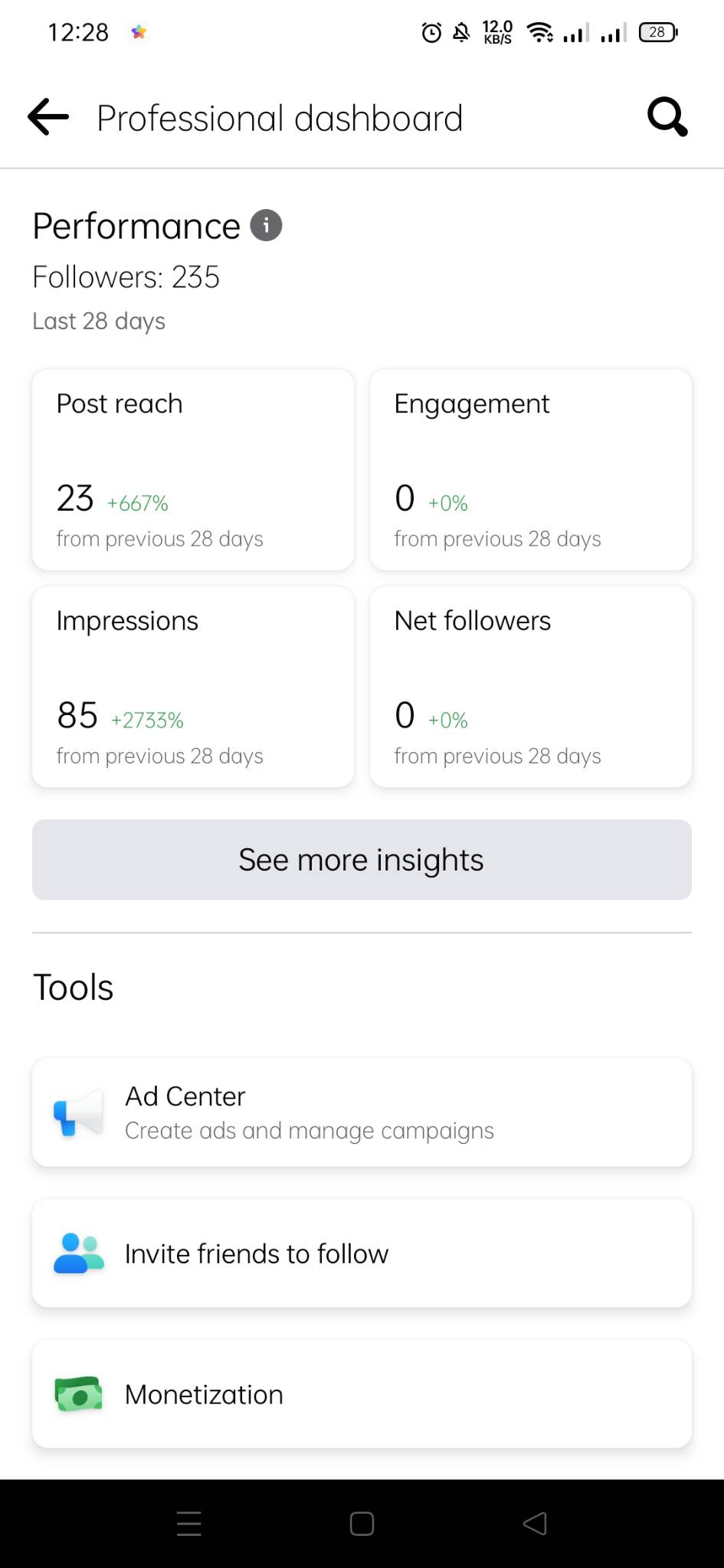
Task: Tap the Followers: 235 text
Action: point(126,277)
